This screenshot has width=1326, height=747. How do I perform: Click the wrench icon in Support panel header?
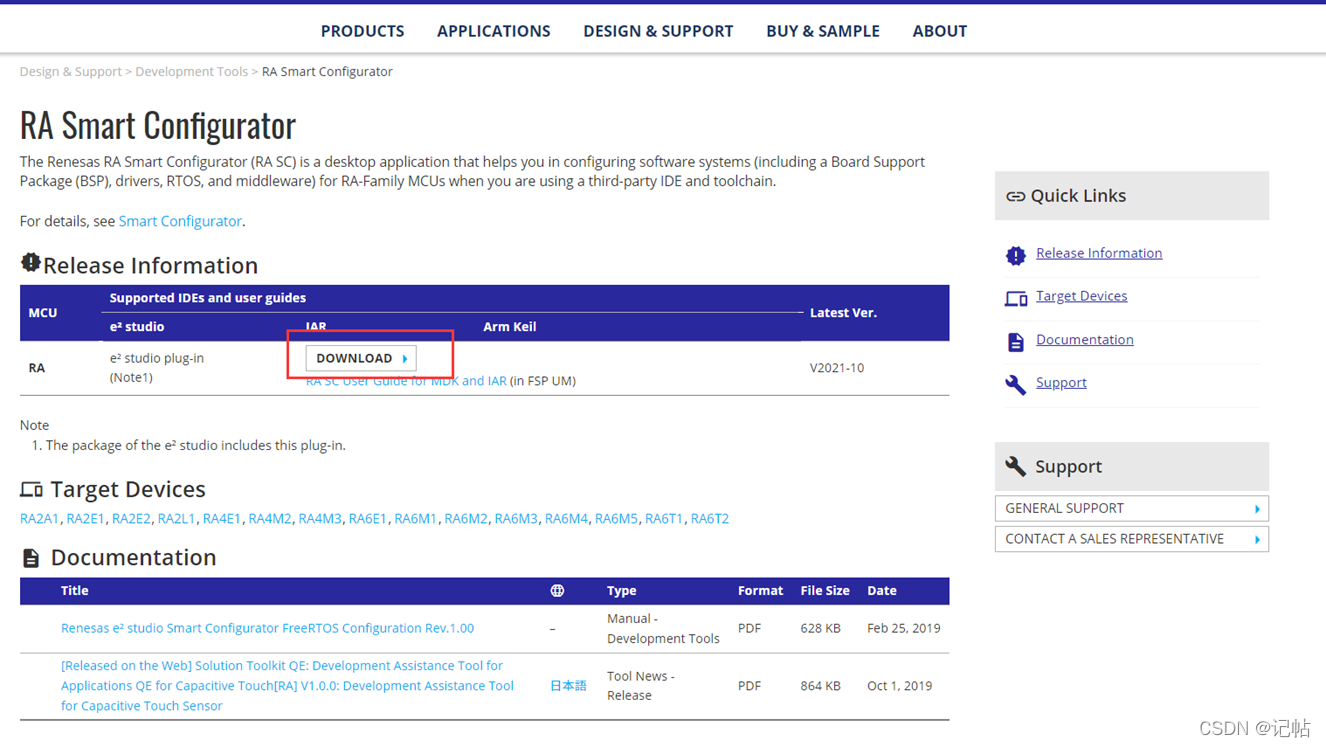(x=1015, y=466)
